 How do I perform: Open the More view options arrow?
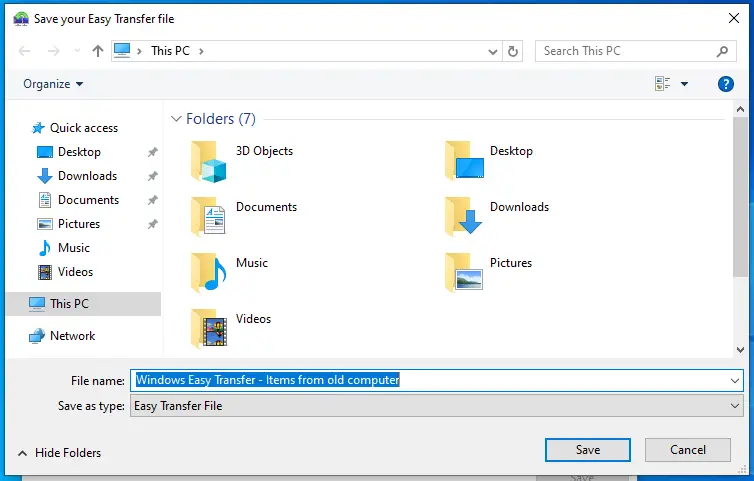click(x=684, y=84)
